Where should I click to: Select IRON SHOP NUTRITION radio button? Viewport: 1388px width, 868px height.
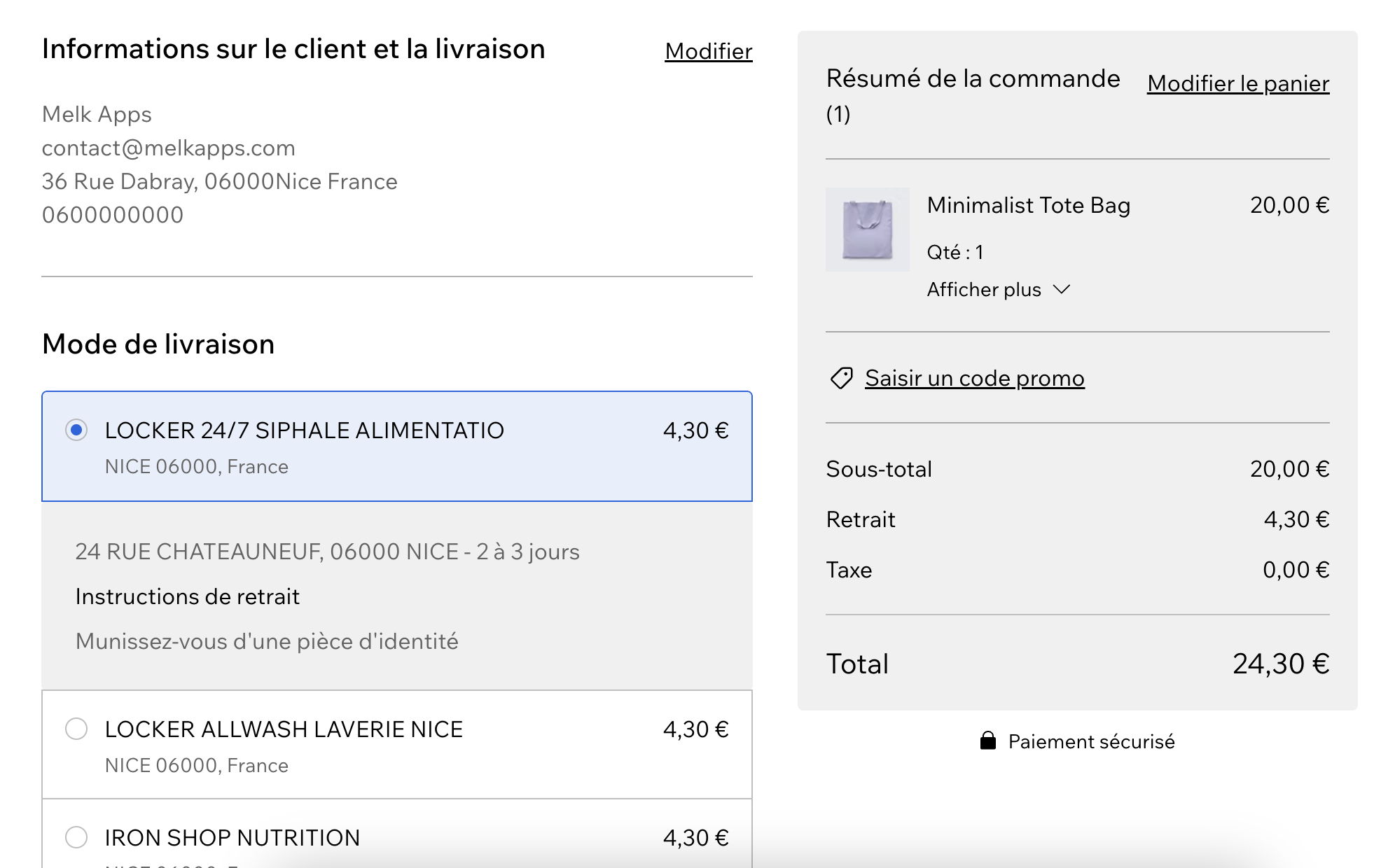(76, 837)
